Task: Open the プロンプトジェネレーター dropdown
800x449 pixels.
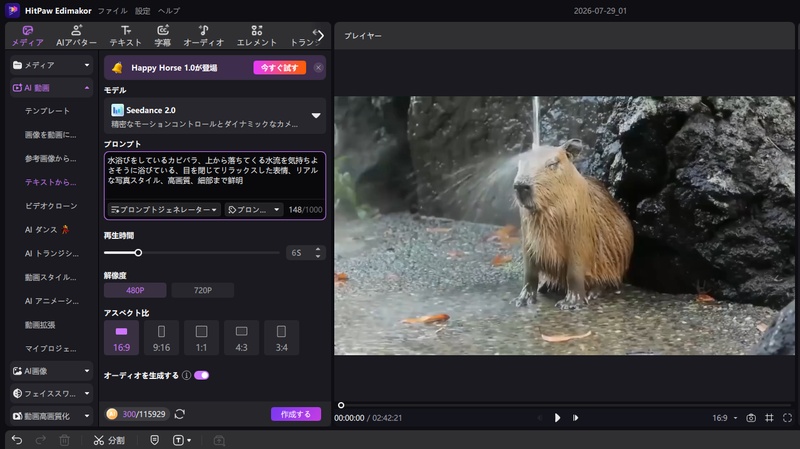Action: coord(164,210)
